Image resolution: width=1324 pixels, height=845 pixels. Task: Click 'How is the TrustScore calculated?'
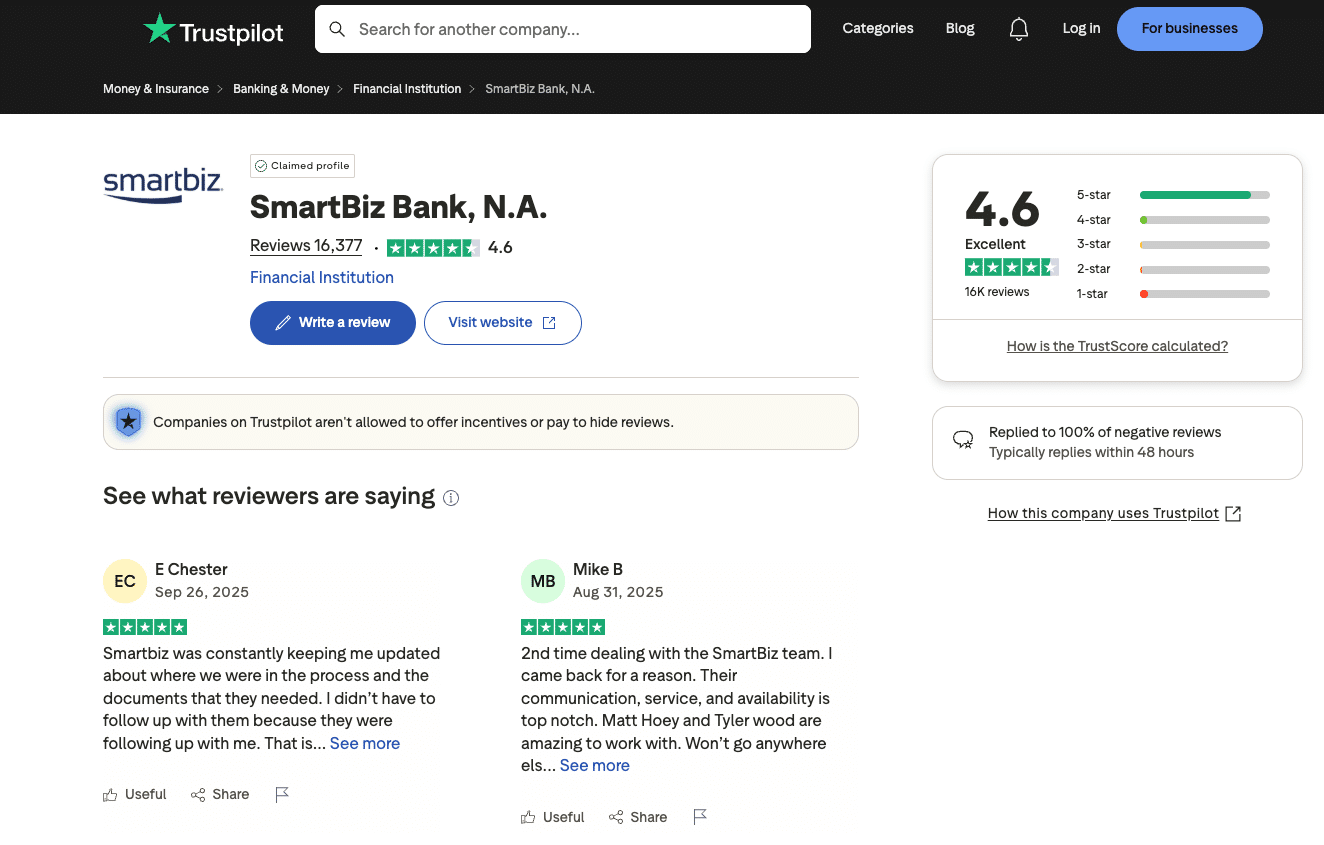pos(1117,346)
